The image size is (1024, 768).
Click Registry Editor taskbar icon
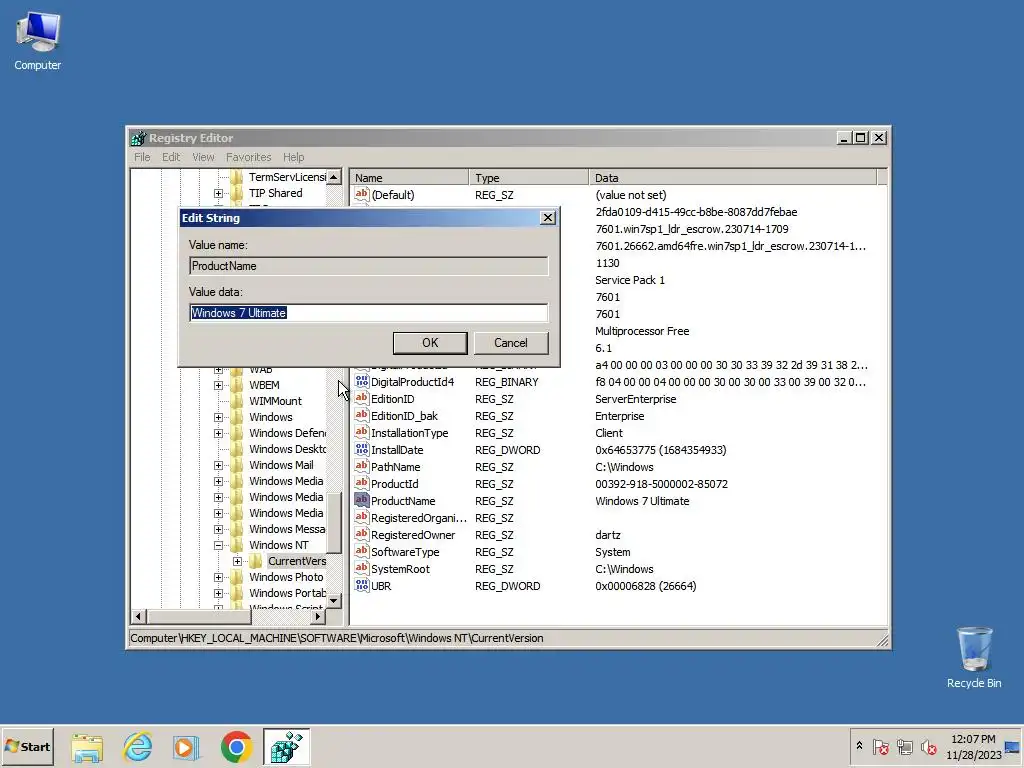pos(287,747)
